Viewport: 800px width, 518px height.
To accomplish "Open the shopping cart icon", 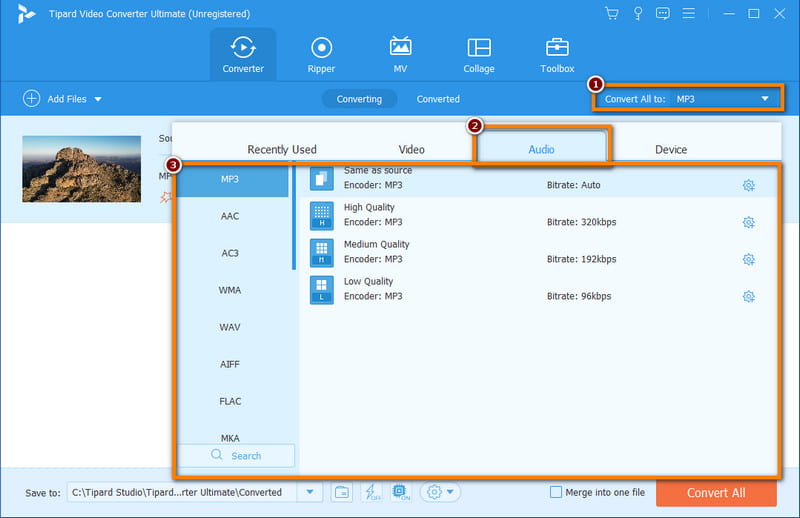I will (x=611, y=13).
